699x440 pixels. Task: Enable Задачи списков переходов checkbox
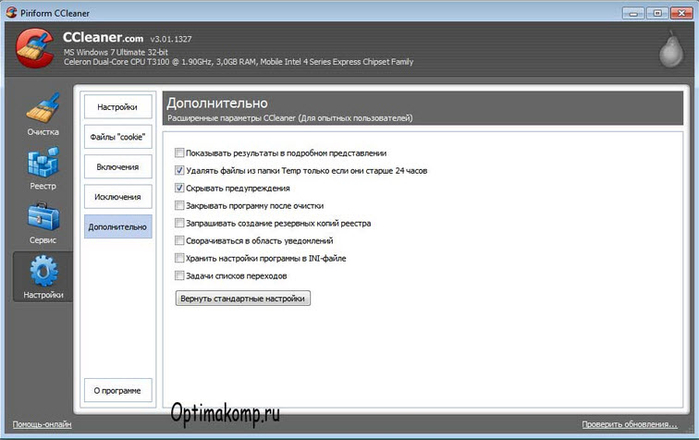179,276
